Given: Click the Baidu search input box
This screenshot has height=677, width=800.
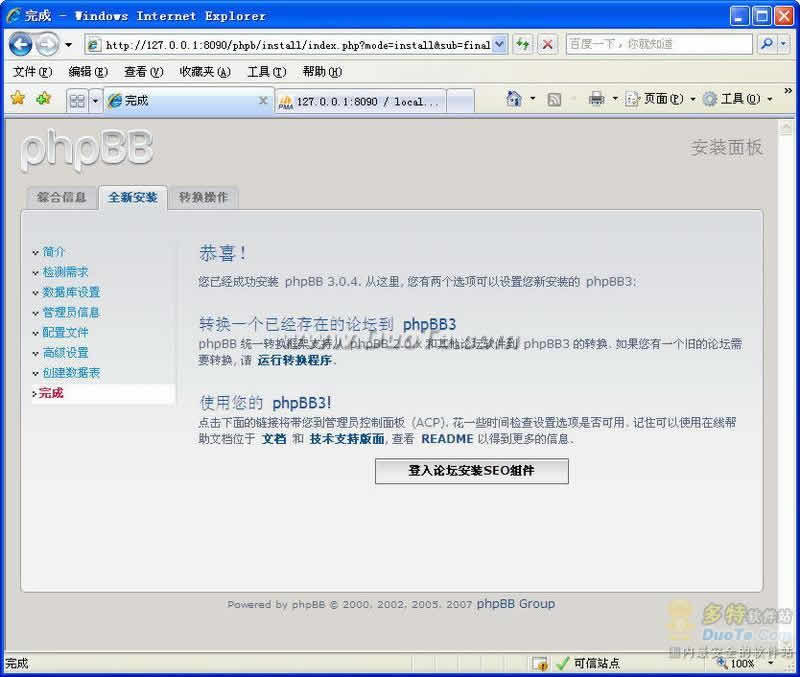Looking at the screenshot, I should (x=659, y=44).
